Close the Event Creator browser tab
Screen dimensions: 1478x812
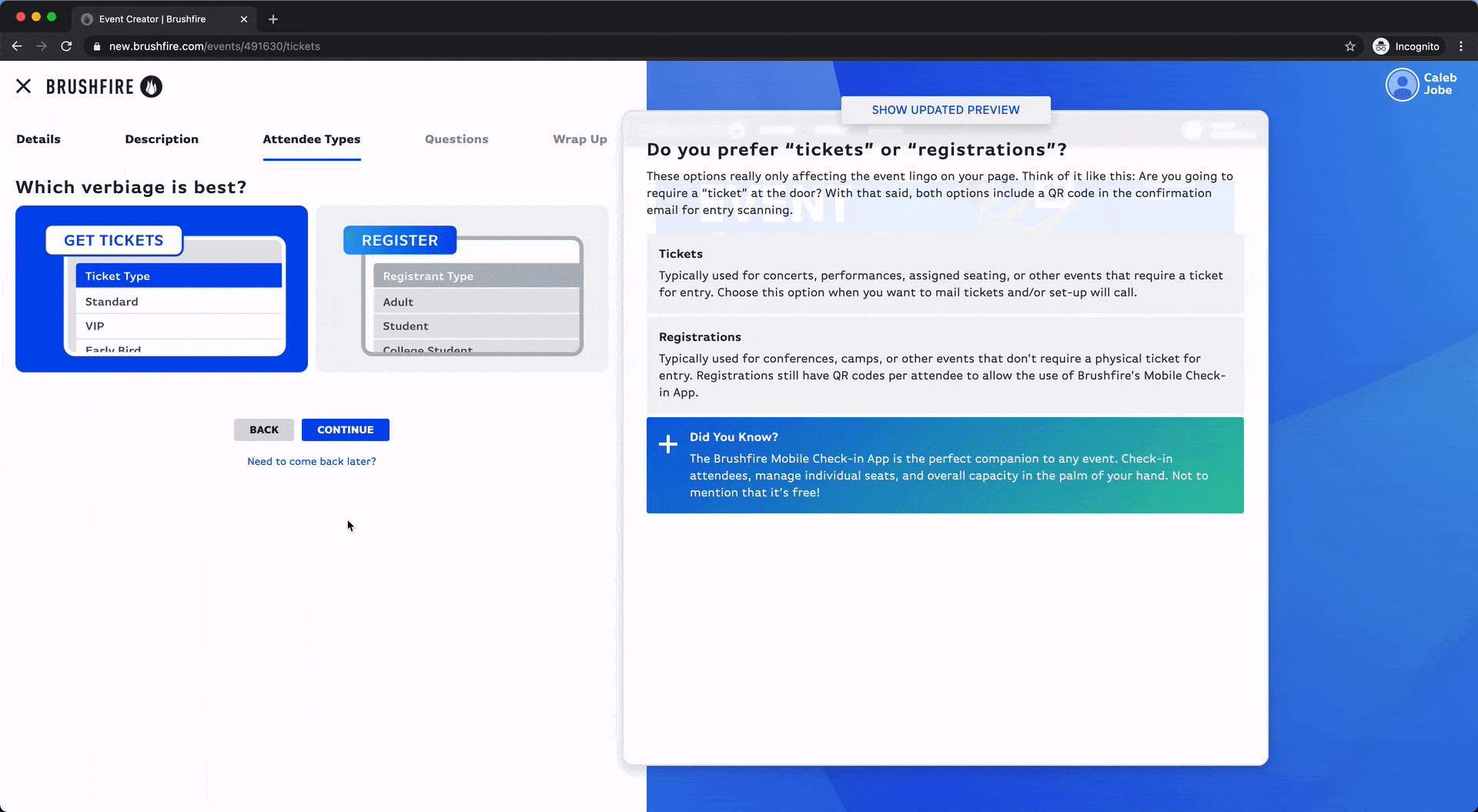(x=244, y=19)
